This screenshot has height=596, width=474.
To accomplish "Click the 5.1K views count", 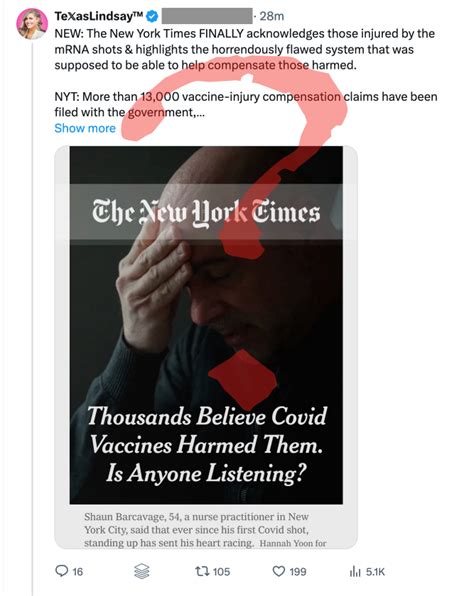I will tap(376, 572).
